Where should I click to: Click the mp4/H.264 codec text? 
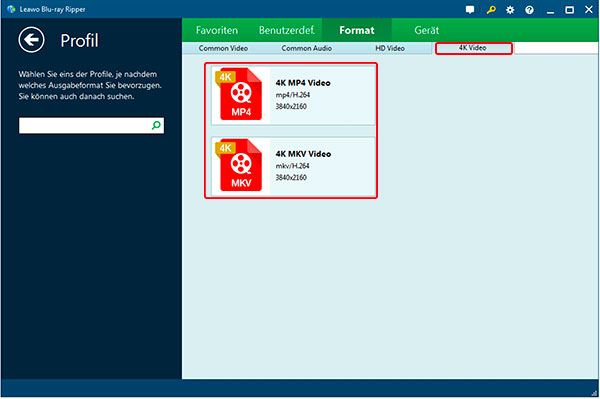coord(293,95)
